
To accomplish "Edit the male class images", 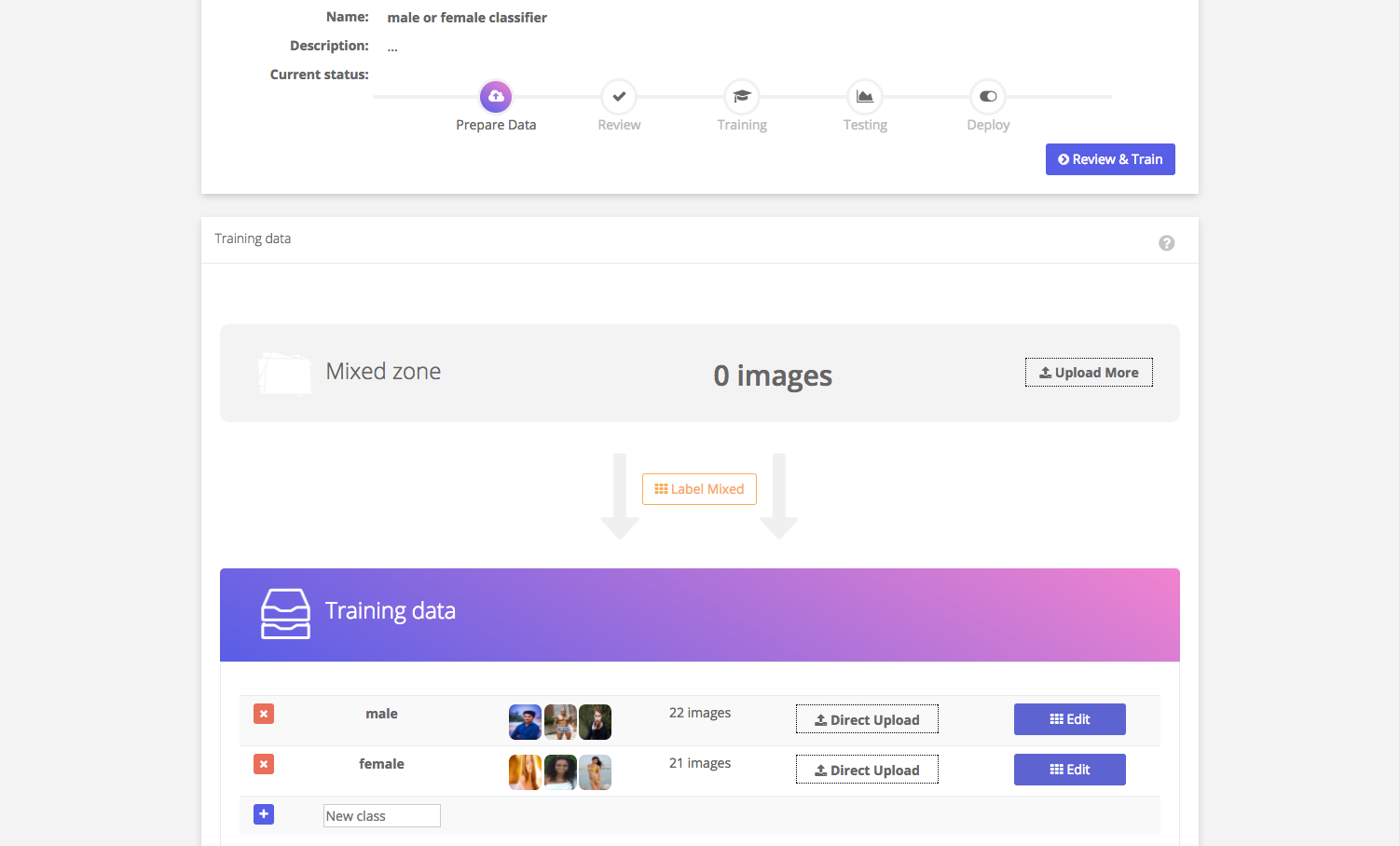I will tap(1070, 719).
